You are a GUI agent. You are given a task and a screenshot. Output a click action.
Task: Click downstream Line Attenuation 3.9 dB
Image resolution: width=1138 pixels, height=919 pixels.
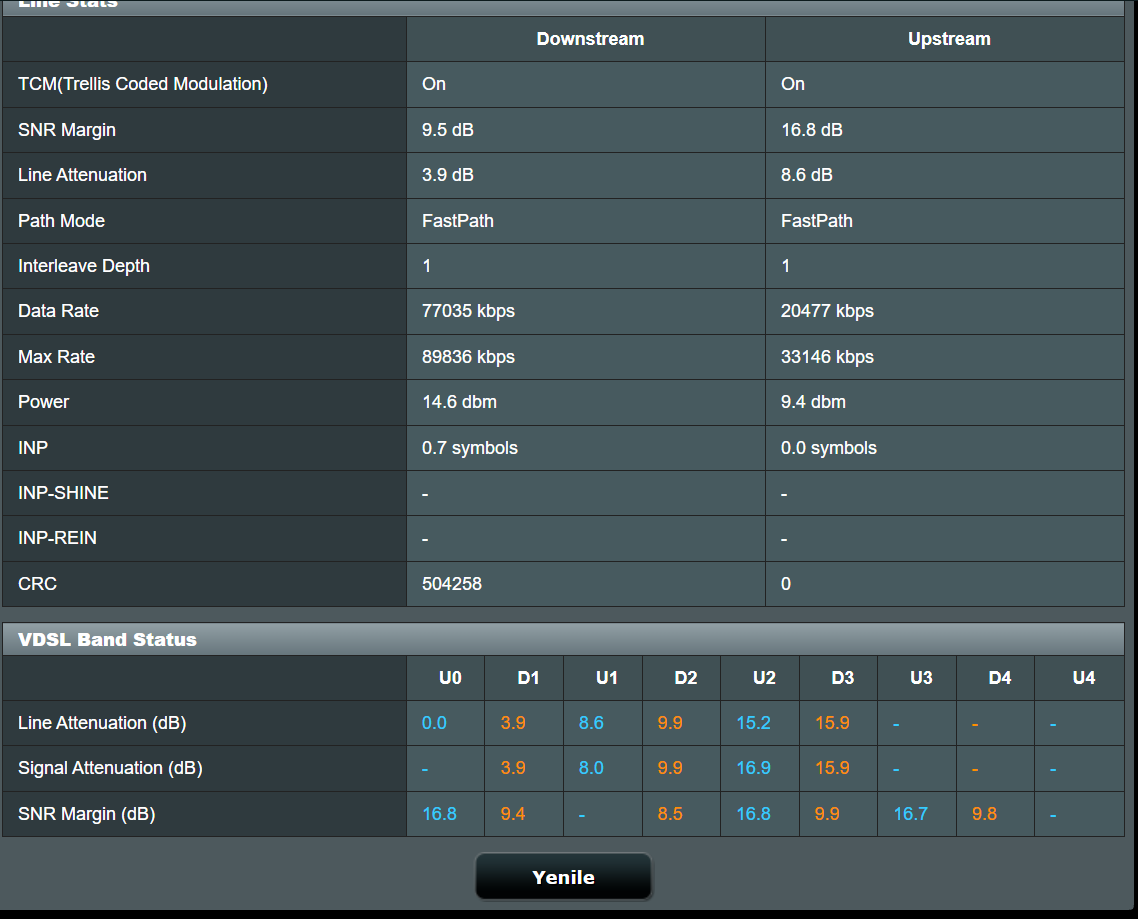coord(448,175)
